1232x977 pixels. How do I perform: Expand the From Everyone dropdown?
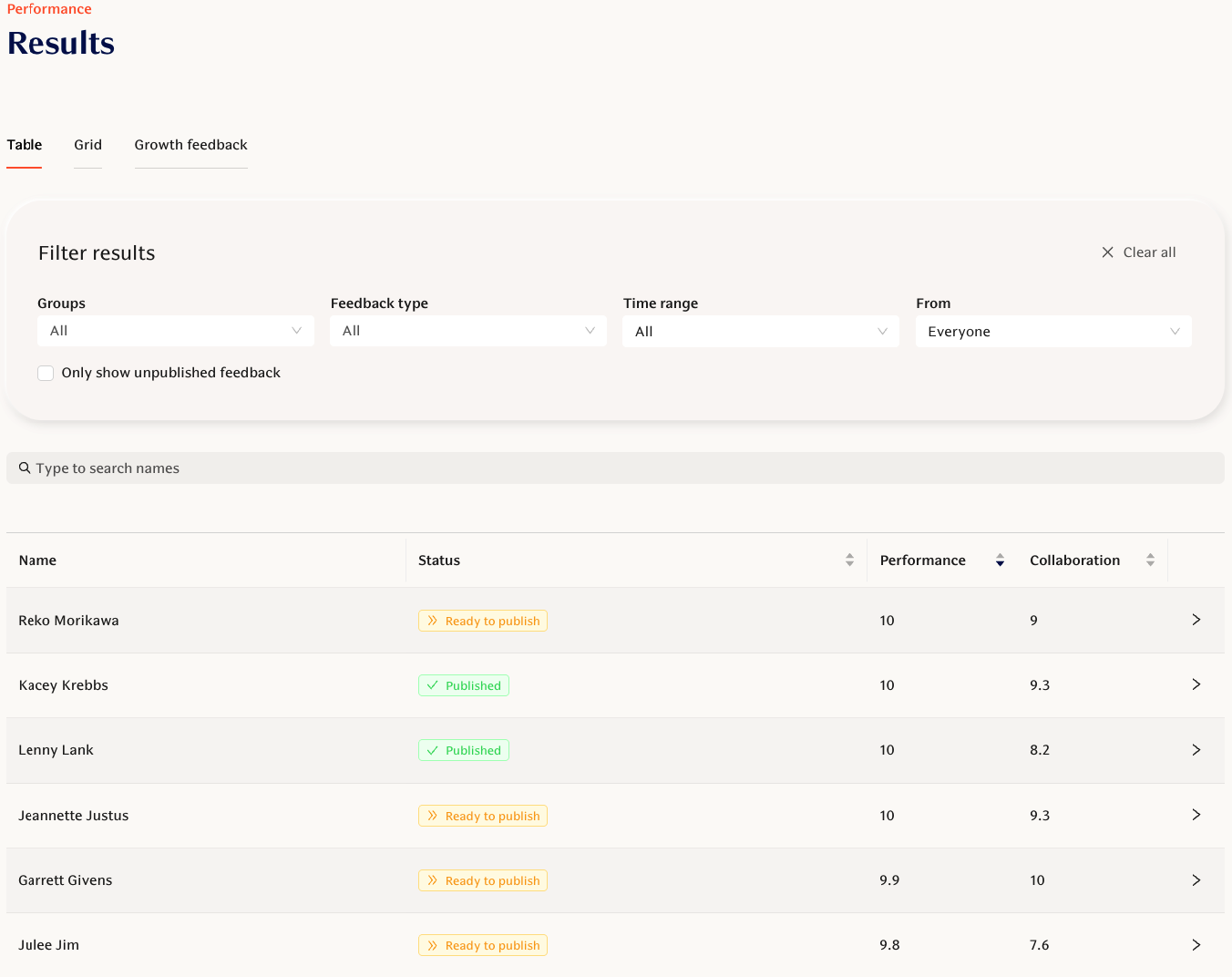pyautogui.click(x=1052, y=332)
